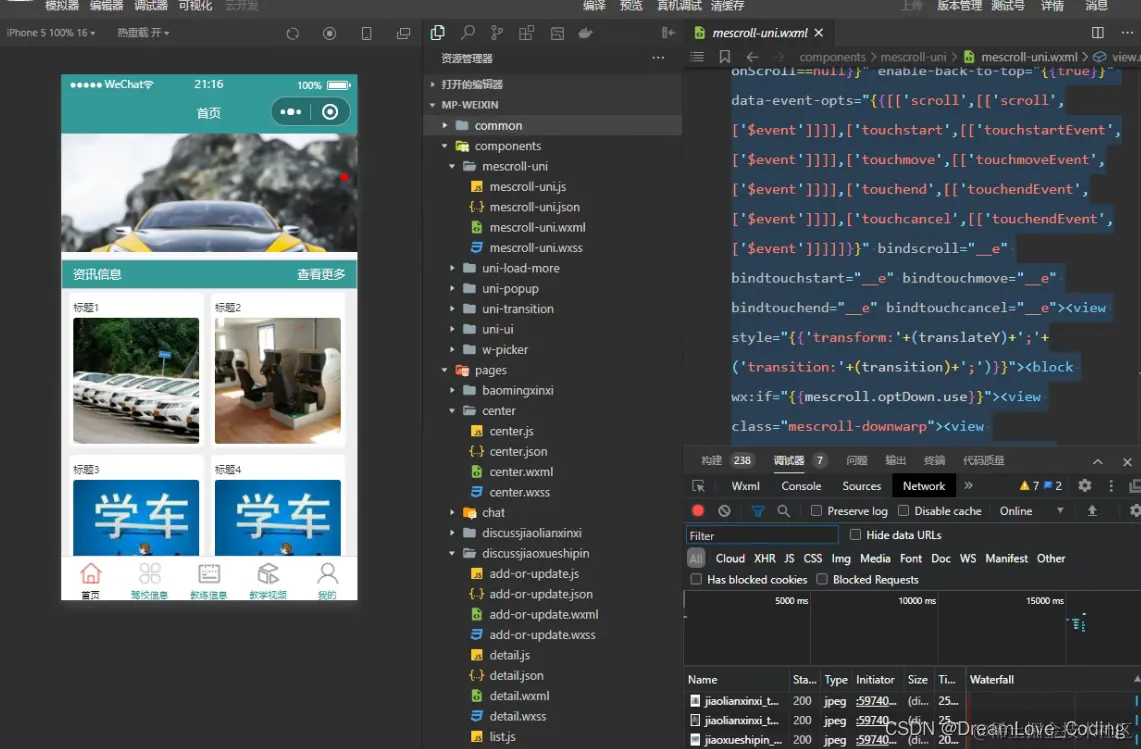Open the Online throttling dropdown
Screen dimensions: 1141x749
pyautogui.click(x=1031, y=511)
